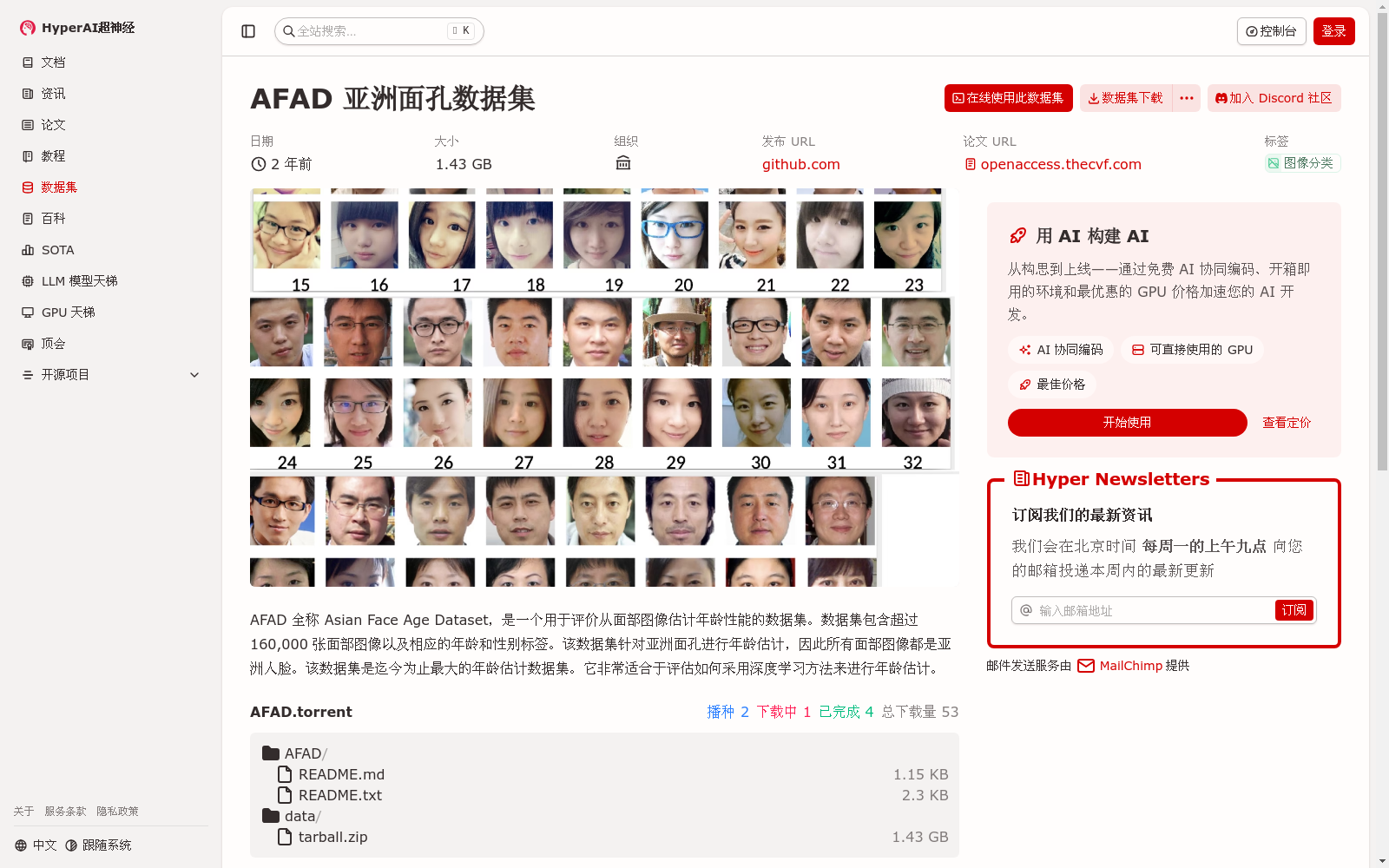Collapse the sidebar with the panel toggle
This screenshot has width=1389, height=868.
[248, 30]
